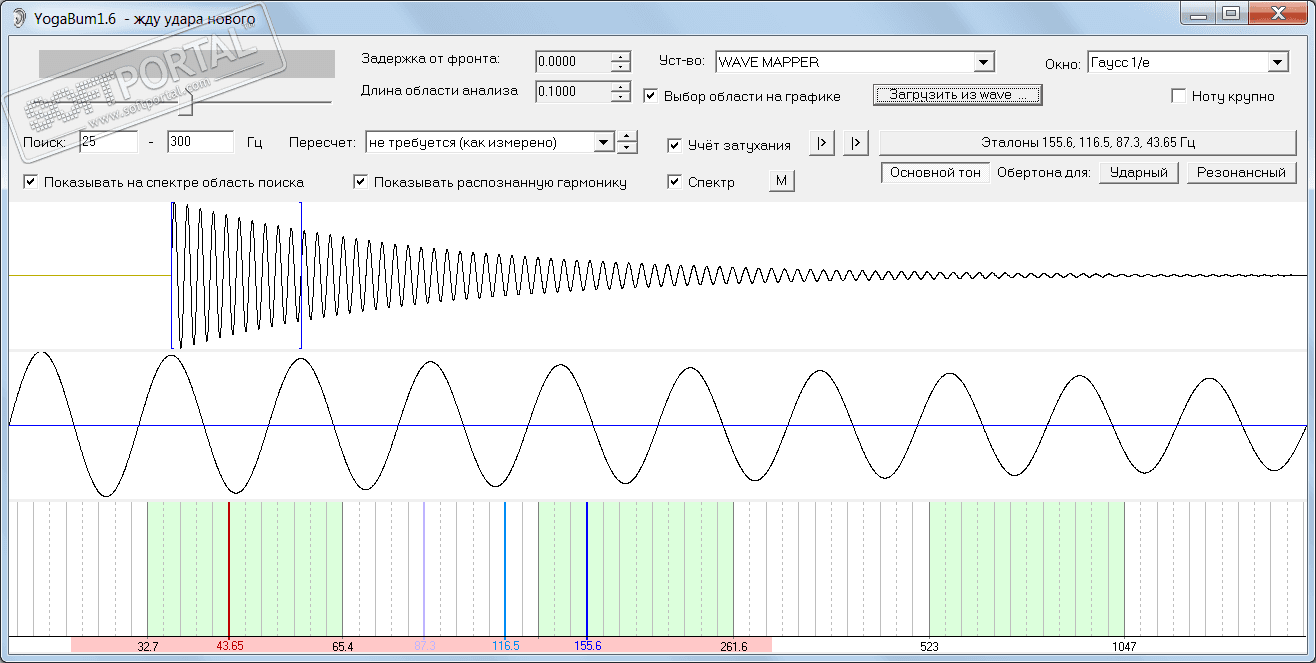Increase 'Задержка от фронта' with up arrow
The image size is (1316, 663).
click(622, 56)
